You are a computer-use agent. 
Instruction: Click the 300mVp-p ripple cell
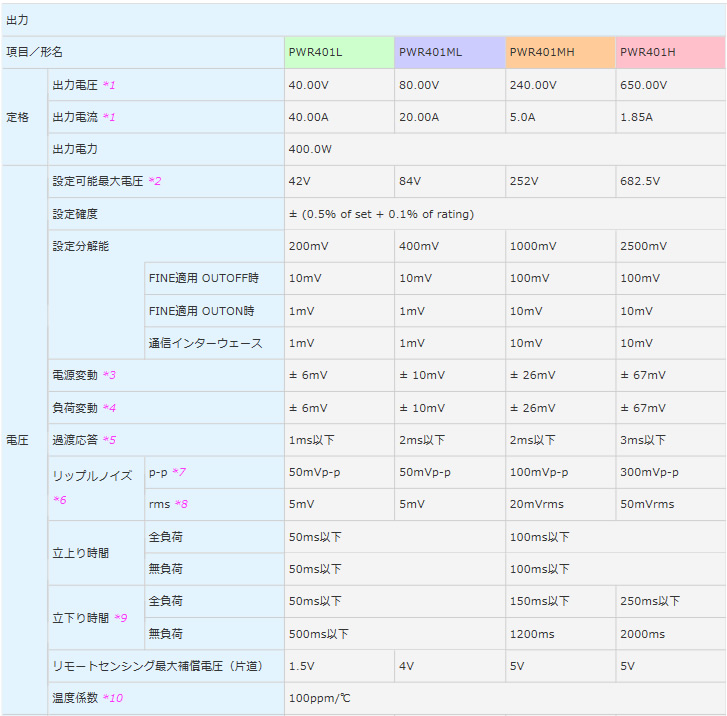coord(670,472)
